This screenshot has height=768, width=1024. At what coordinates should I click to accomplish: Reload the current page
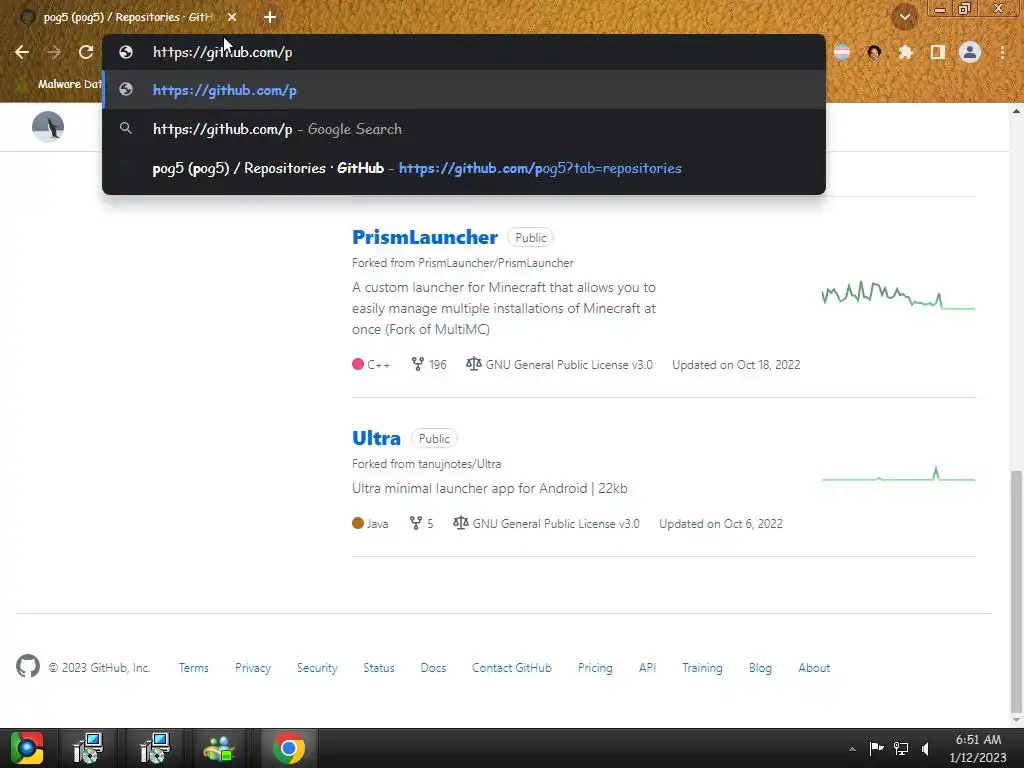click(x=86, y=52)
